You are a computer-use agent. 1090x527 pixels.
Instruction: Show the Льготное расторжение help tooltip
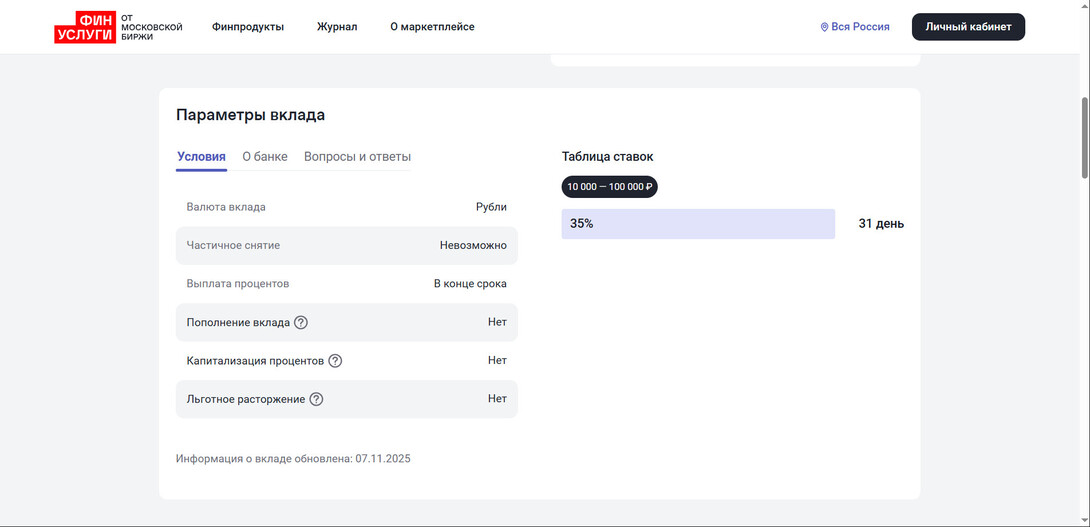pyautogui.click(x=316, y=399)
